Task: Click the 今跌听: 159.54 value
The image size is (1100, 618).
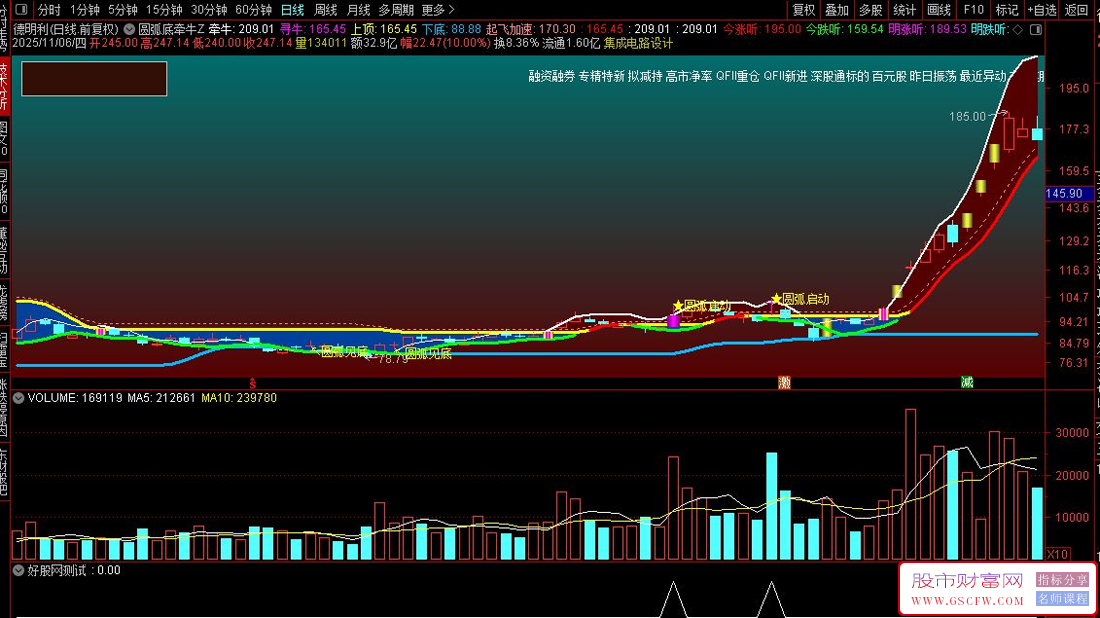Action: tap(845, 29)
